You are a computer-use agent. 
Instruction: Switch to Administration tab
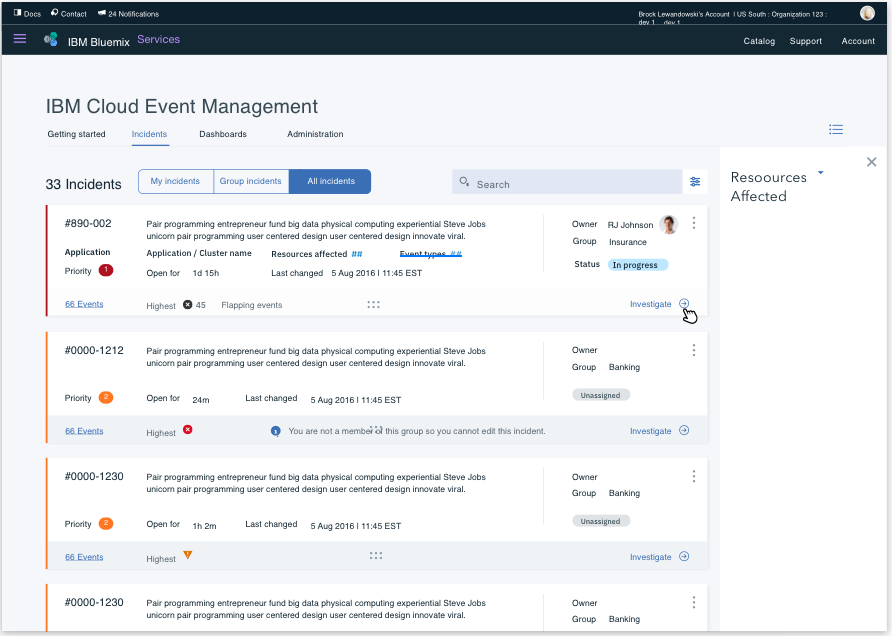click(315, 134)
